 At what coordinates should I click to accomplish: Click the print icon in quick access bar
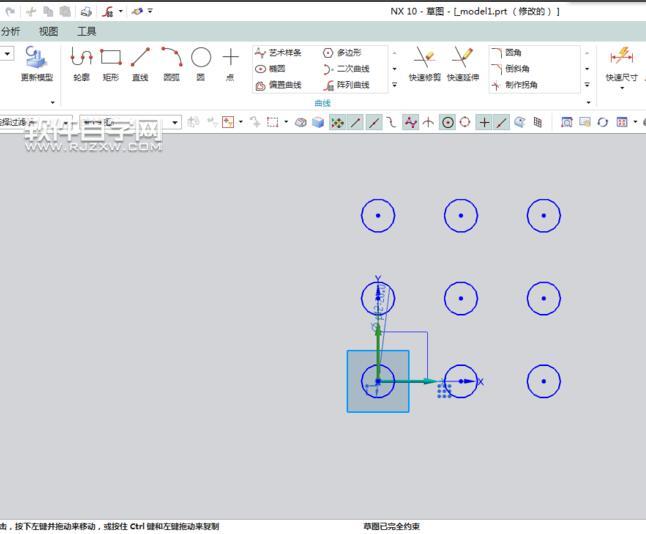point(86,12)
